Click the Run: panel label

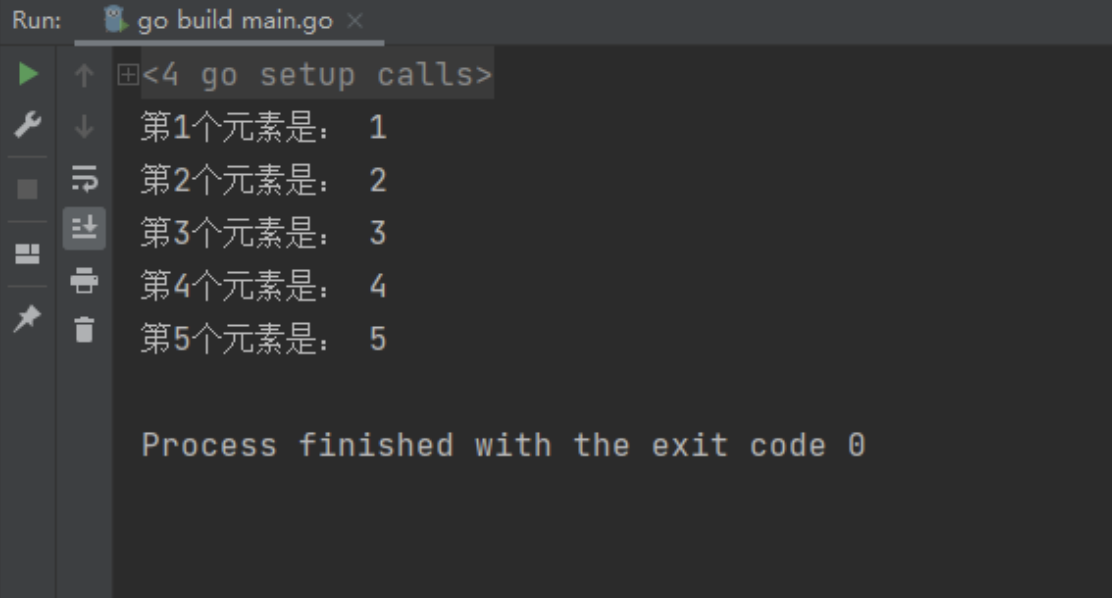click(x=36, y=21)
